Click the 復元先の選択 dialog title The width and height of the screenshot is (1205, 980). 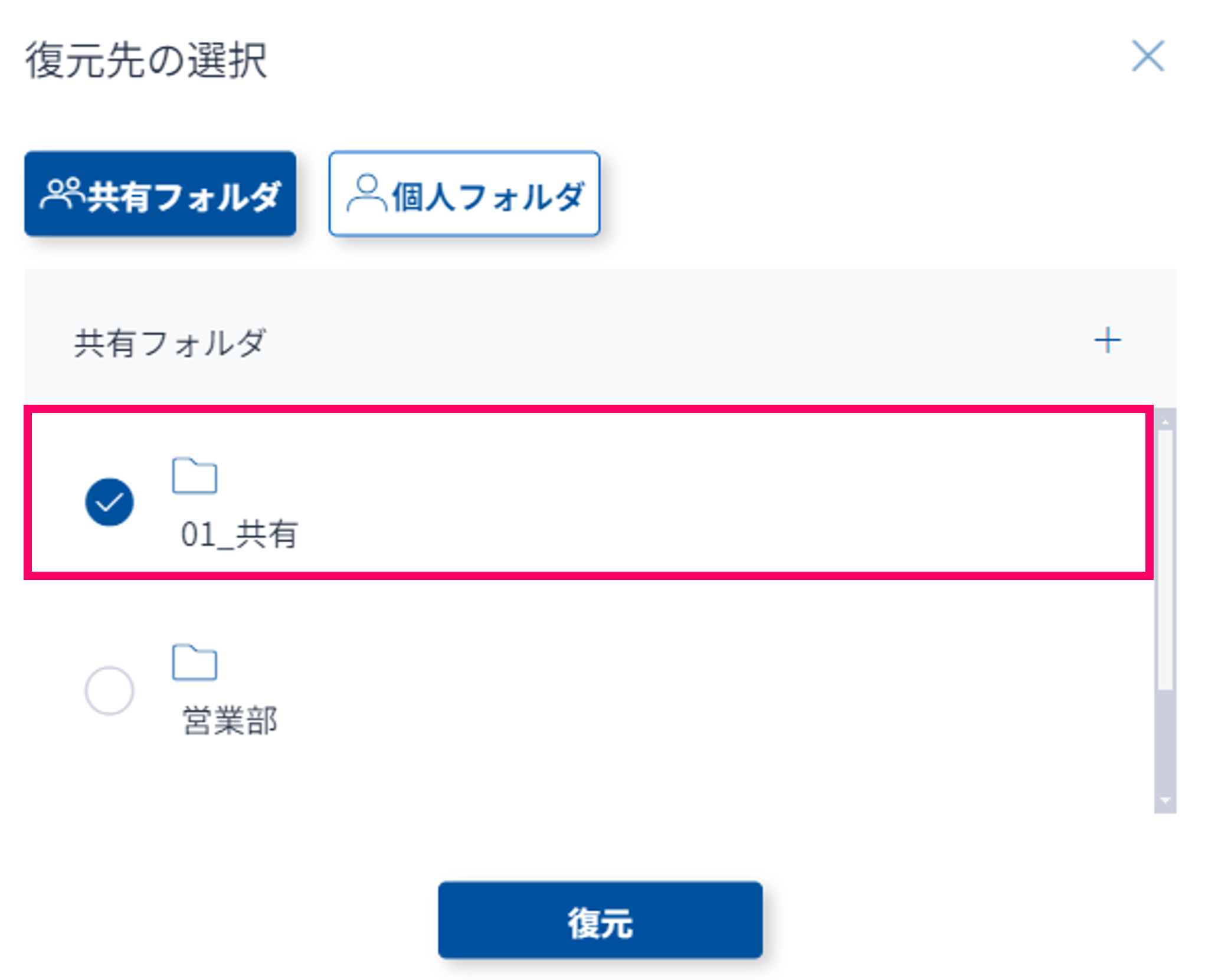pyautogui.click(x=146, y=60)
